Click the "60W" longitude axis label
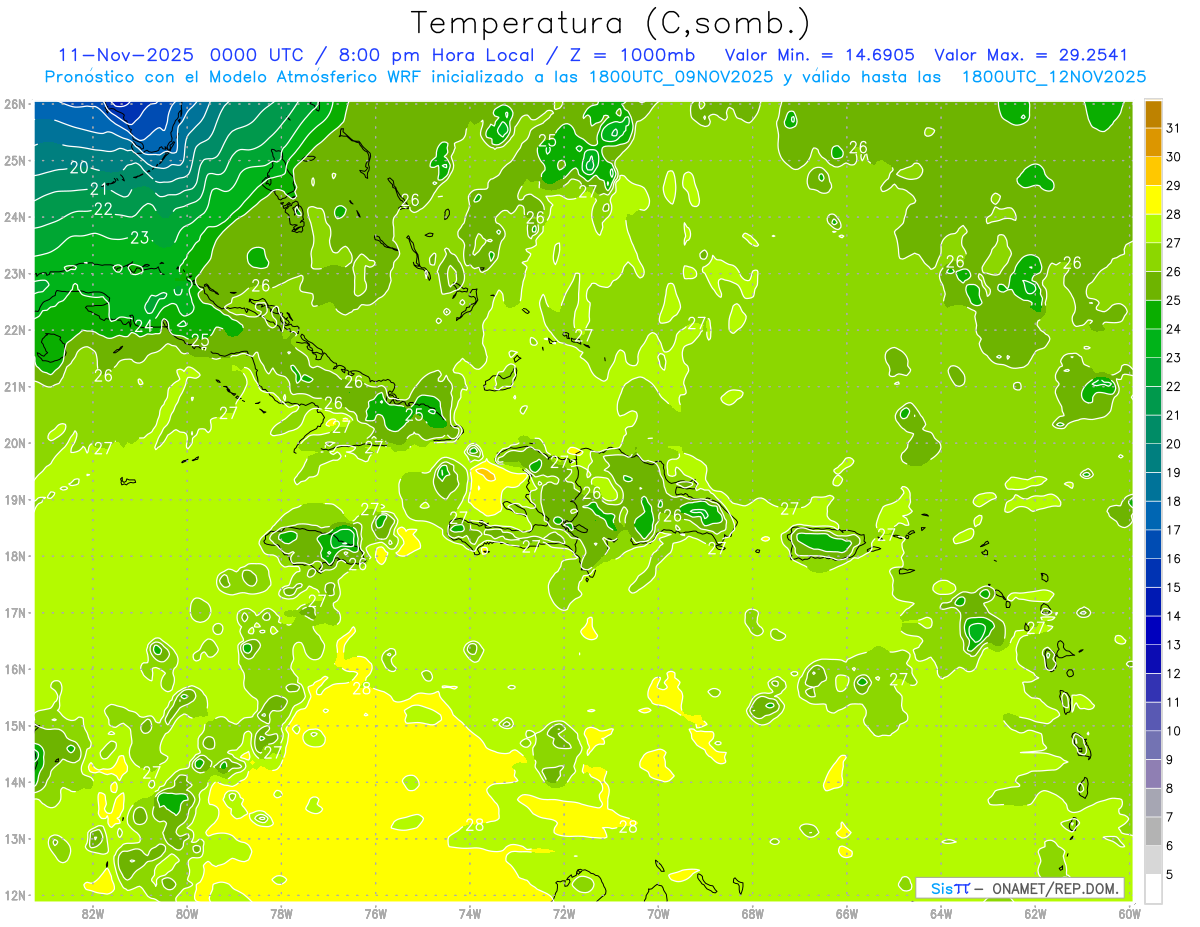The width and height of the screenshot is (1200, 927). click(x=1129, y=914)
